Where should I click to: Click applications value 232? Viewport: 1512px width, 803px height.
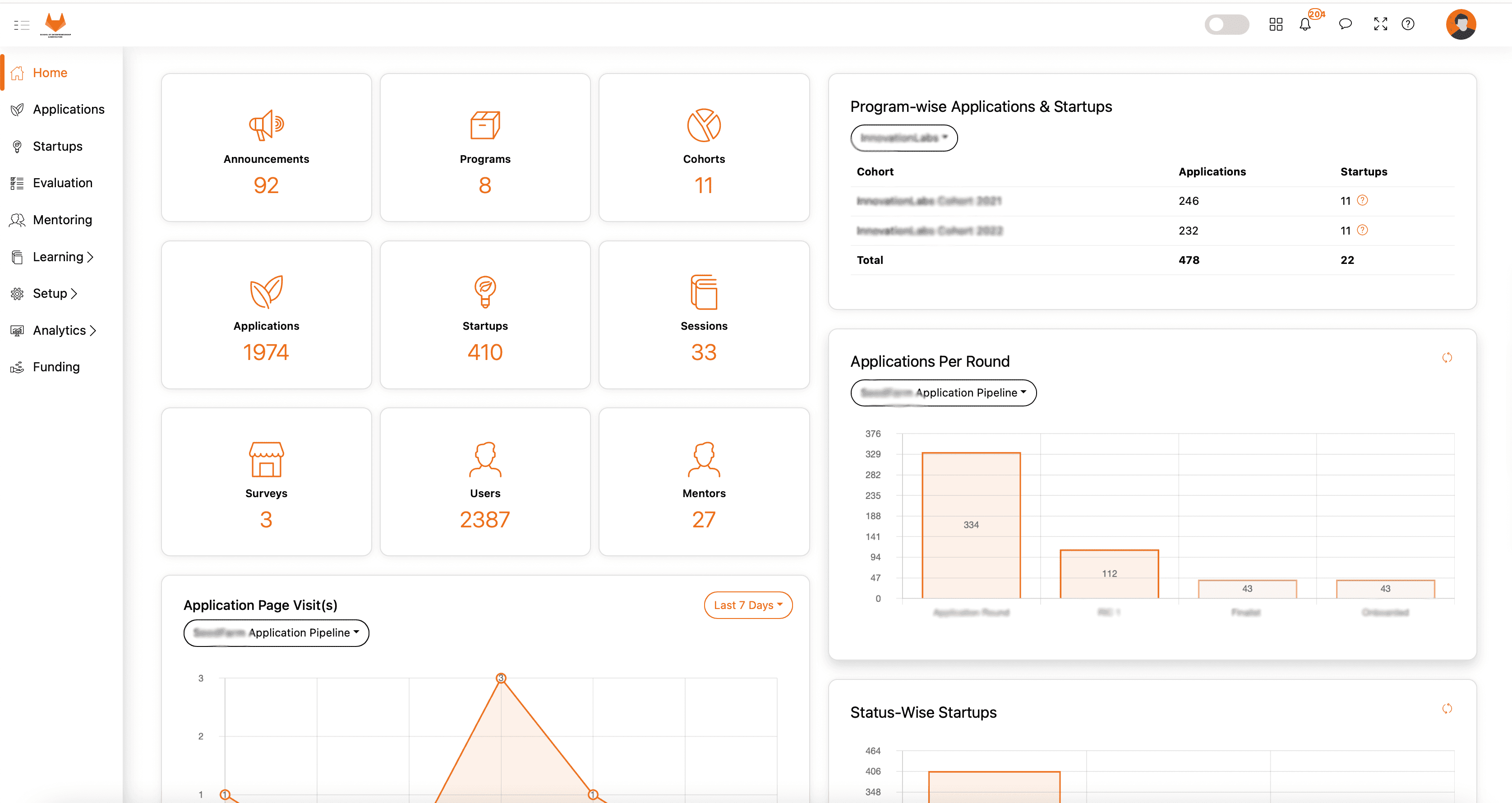click(x=1189, y=231)
